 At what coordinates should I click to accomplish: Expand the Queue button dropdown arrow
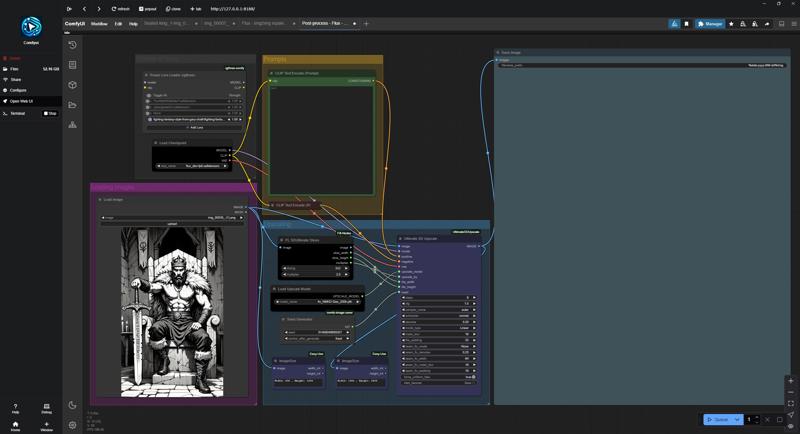point(737,419)
